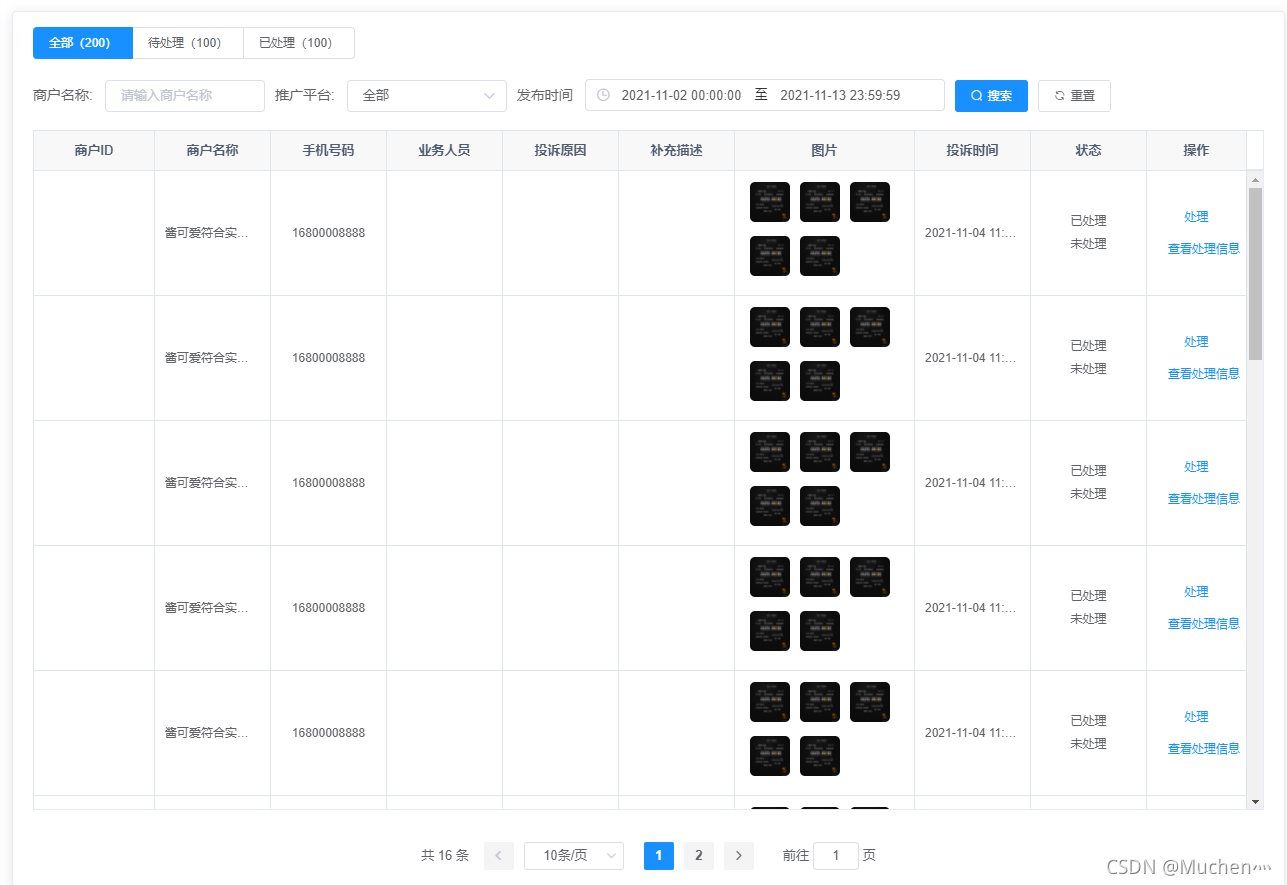
Task: Click the 业务人员 column header
Action: click(444, 151)
